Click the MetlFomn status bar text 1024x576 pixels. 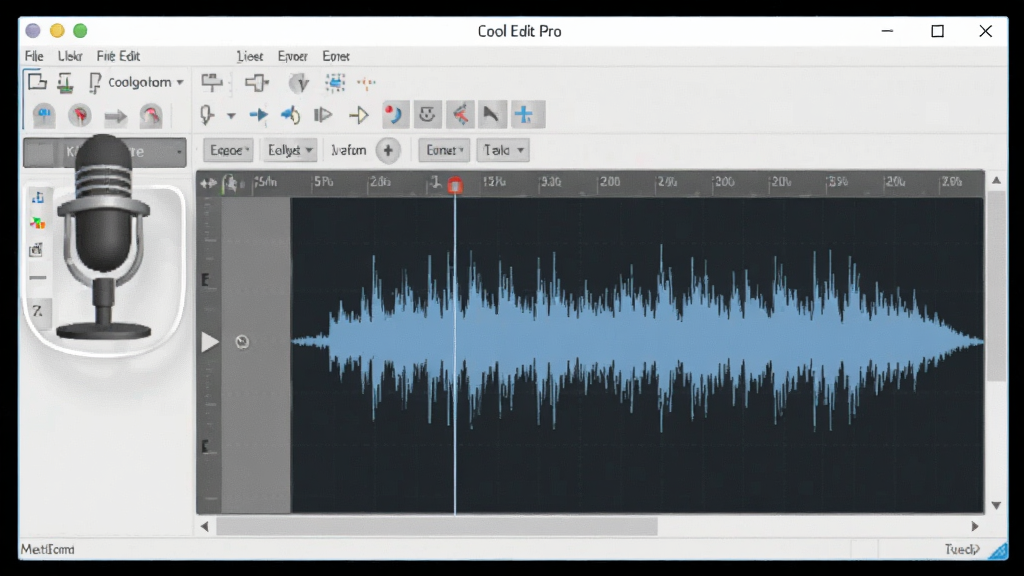(x=48, y=549)
